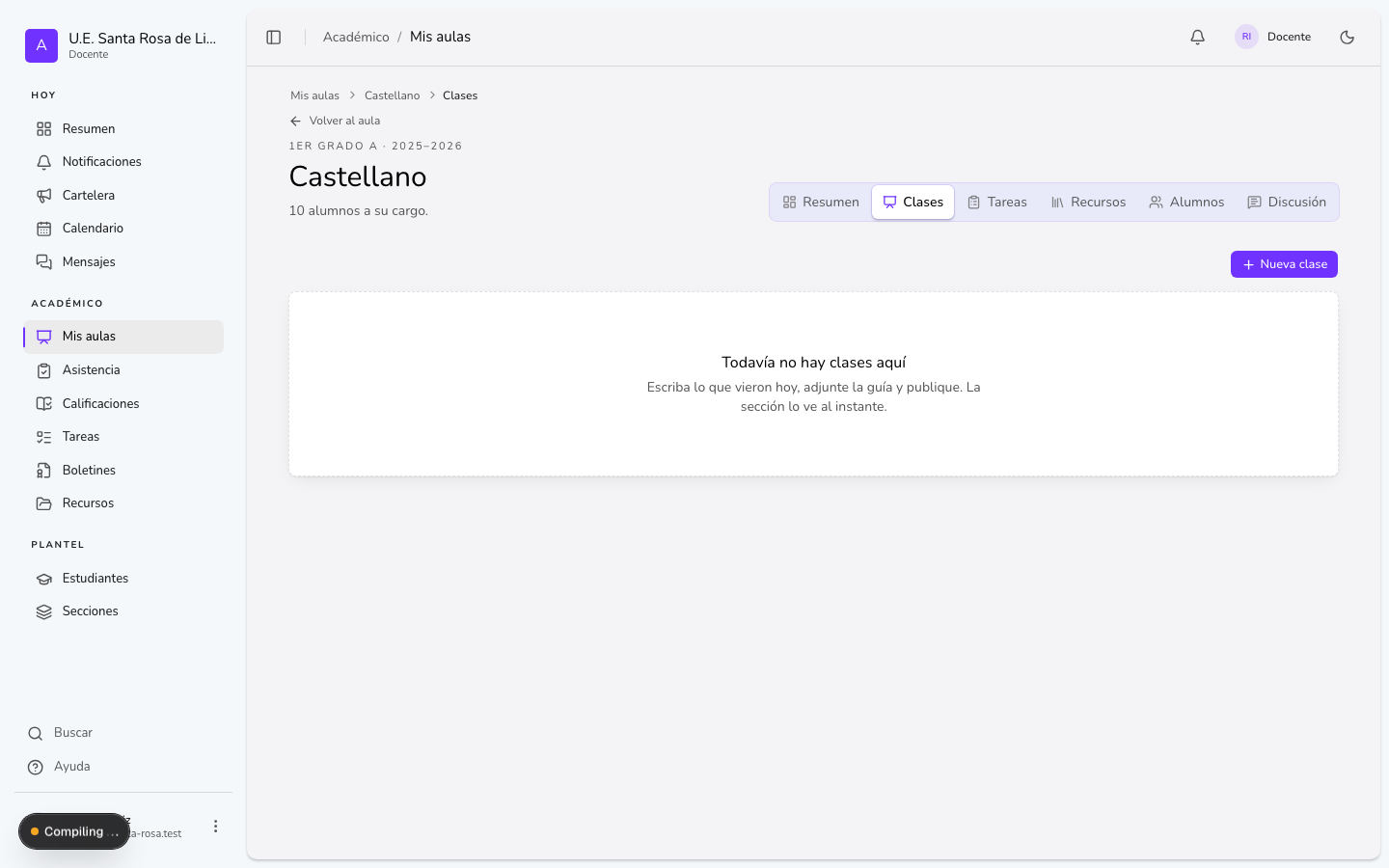Screen dimensions: 1389x868
Task: Open the notifications bell icon
Action: (x=1197, y=38)
